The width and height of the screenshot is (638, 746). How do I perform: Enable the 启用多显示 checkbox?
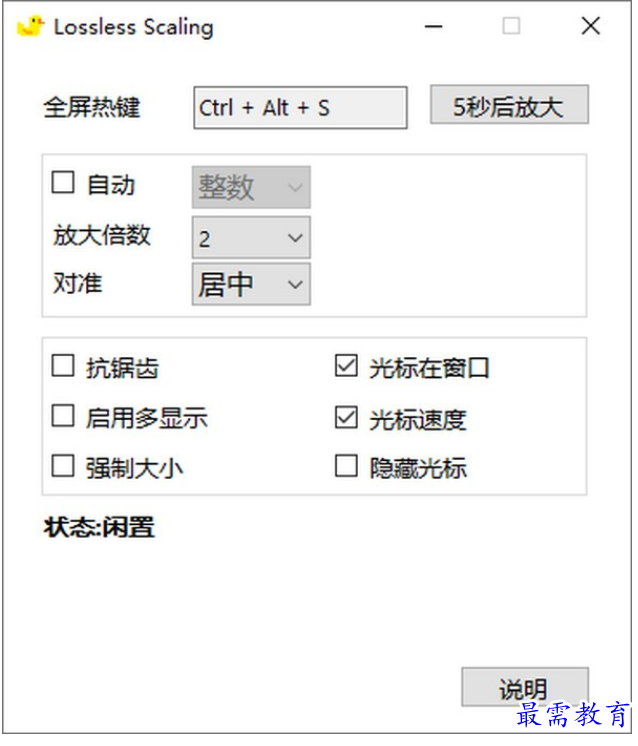pos(64,416)
